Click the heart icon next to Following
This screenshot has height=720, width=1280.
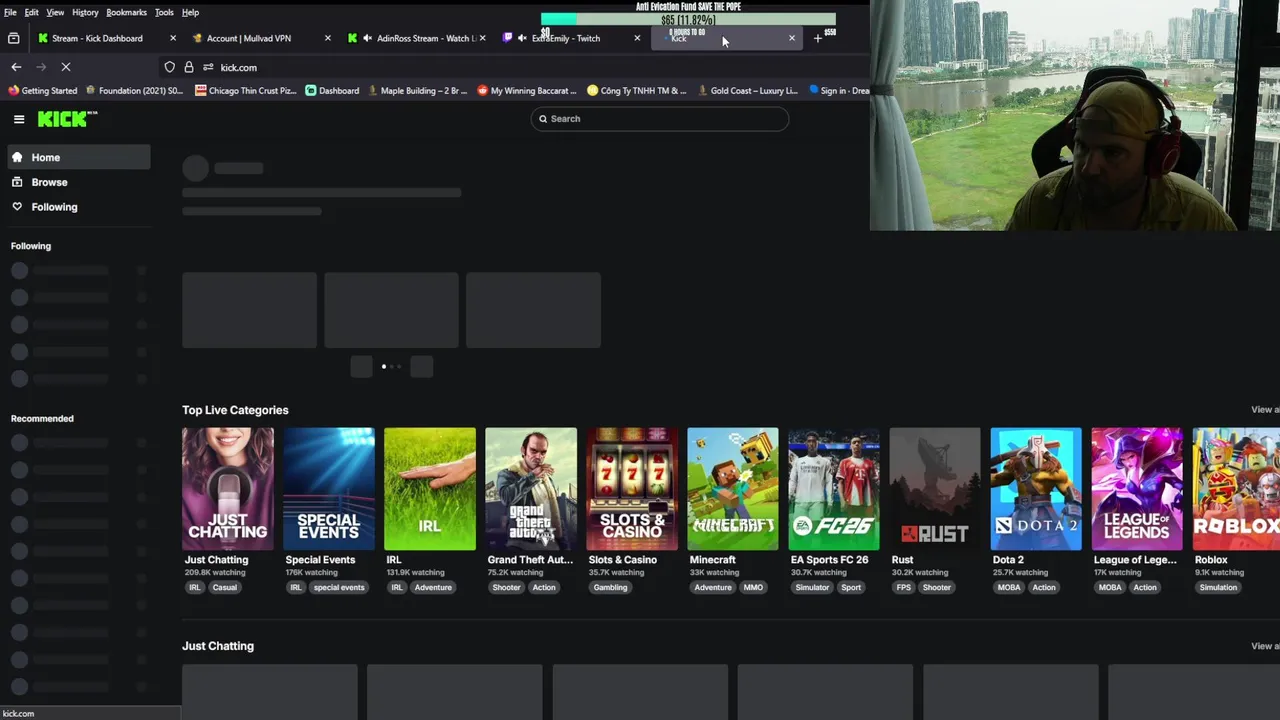[x=17, y=207]
